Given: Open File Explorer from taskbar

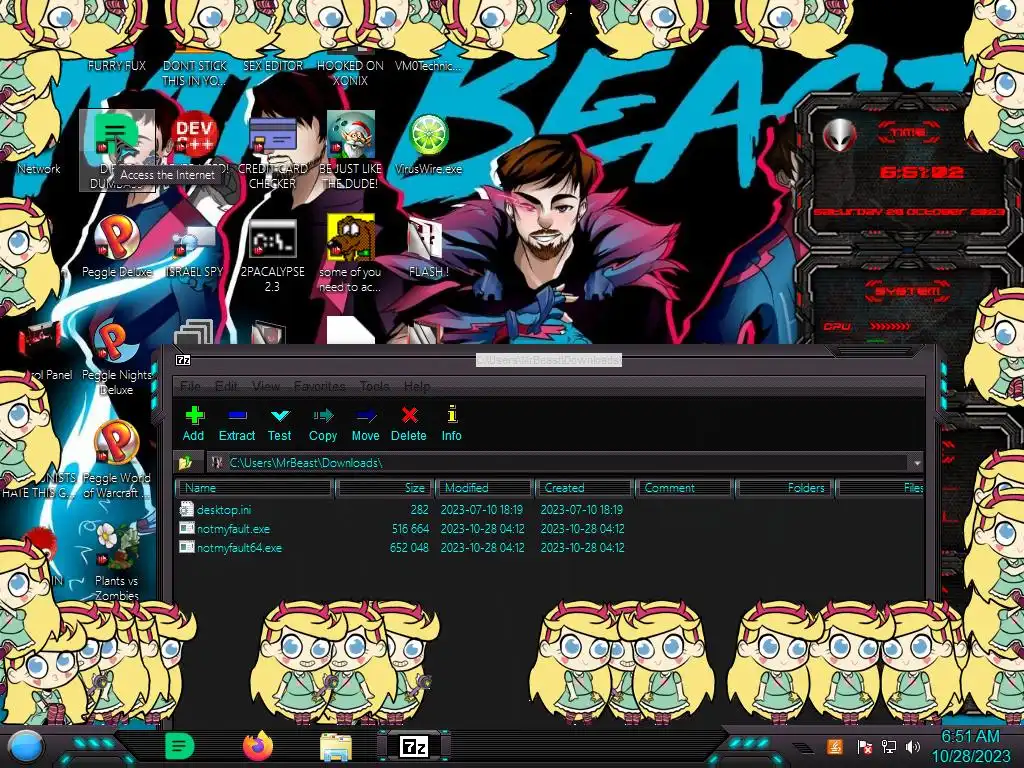Looking at the screenshot, I should point(336,747).
